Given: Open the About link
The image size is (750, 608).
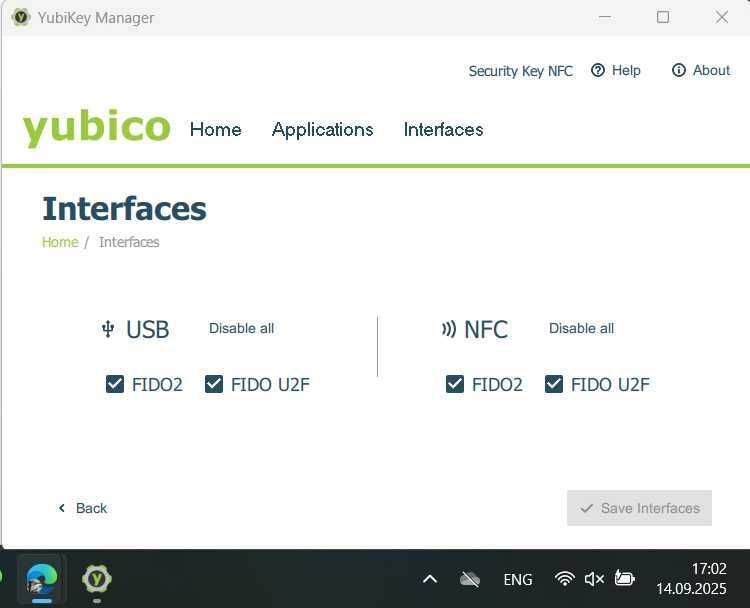Looking at the screenshot, I should (x=701, y=70).
